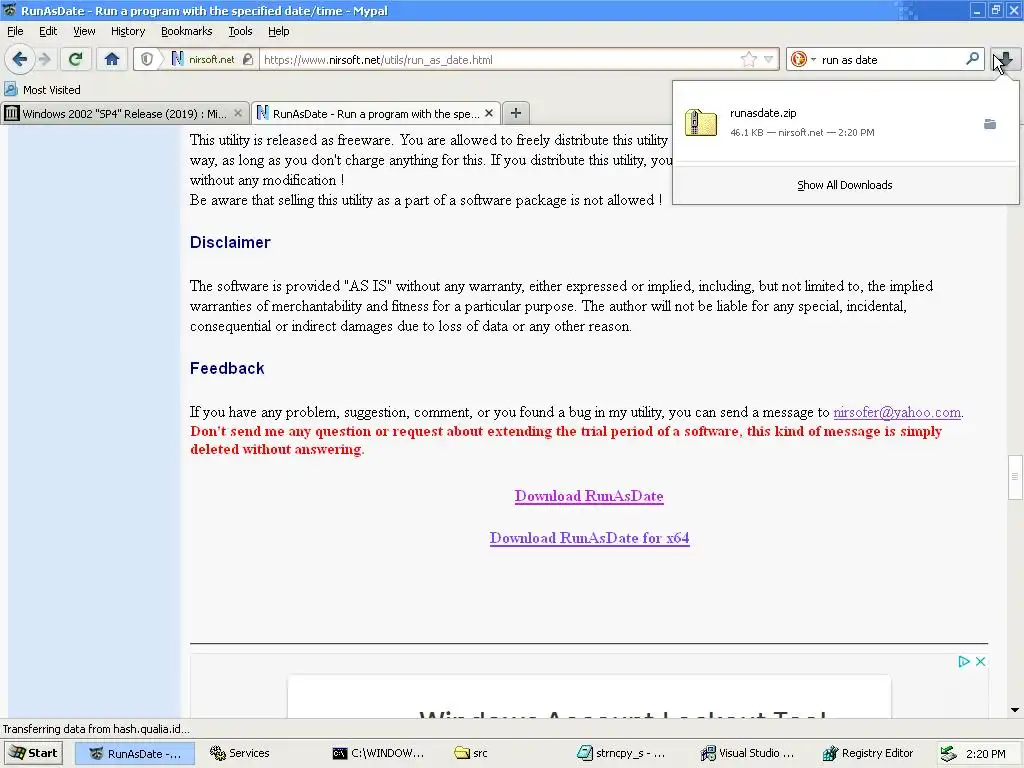Close the RunAsDate tab
The width and height of the screenshot is (1024, 768).
click(488, 113)
